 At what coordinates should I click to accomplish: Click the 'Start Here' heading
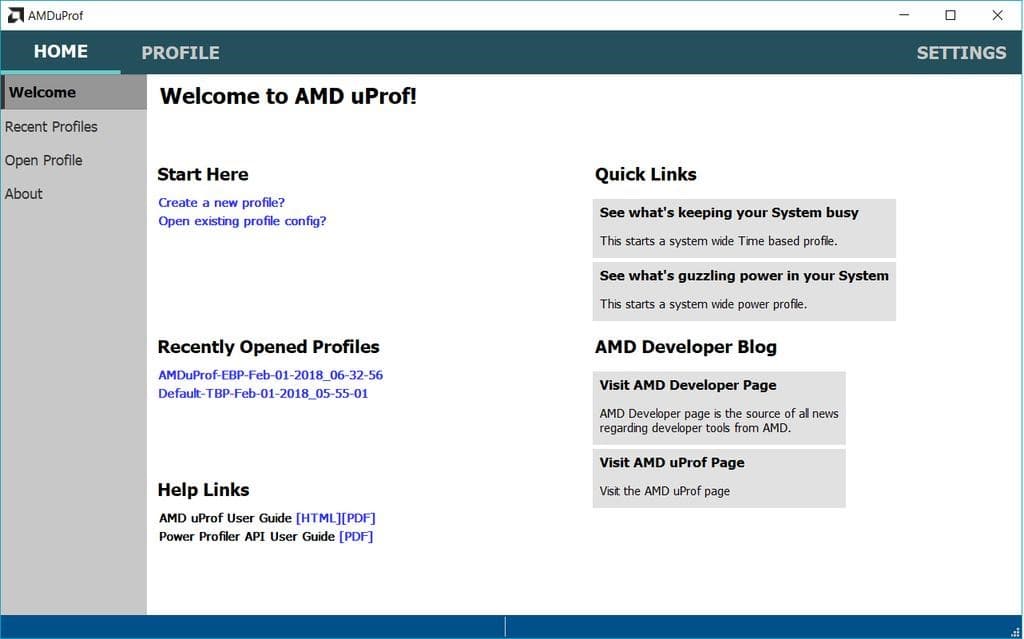pos(202,174)
